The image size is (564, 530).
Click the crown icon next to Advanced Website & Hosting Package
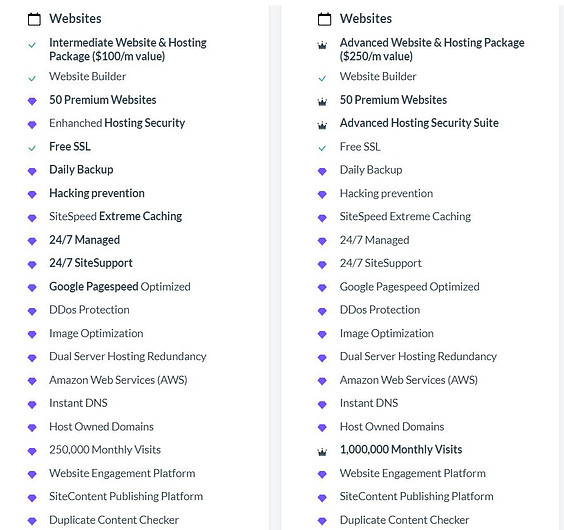pos(322,45)
